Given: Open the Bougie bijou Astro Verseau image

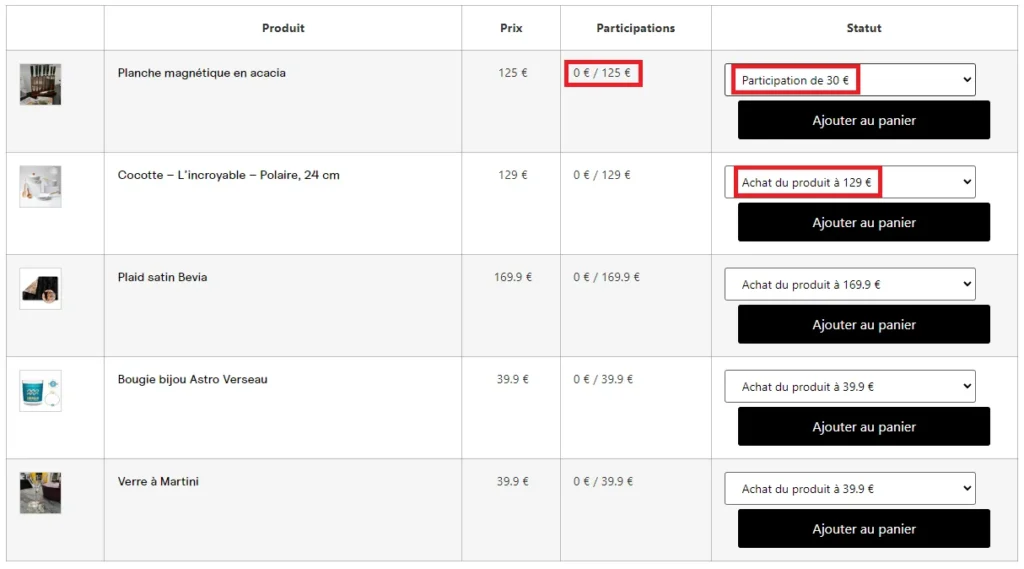Looking at the screenshot, I should [40, 390].
